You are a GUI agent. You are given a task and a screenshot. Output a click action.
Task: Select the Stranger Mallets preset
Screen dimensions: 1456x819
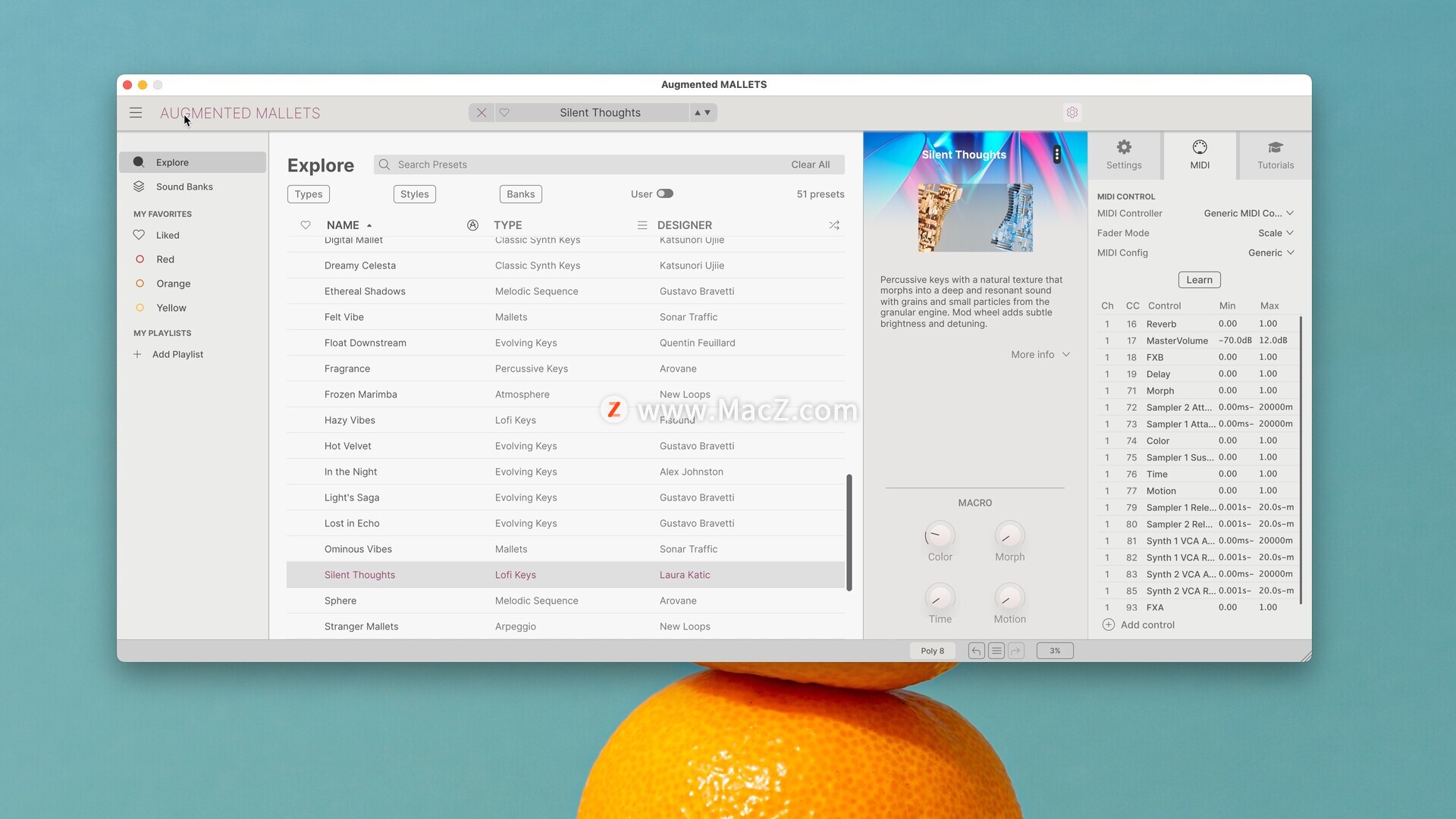[x=566, y=626]
